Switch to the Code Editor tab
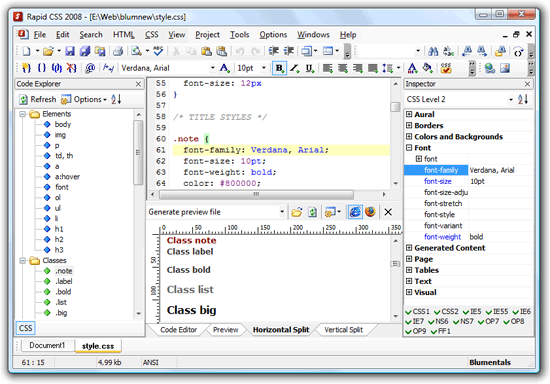550x384 pixels. coord(179,330)
